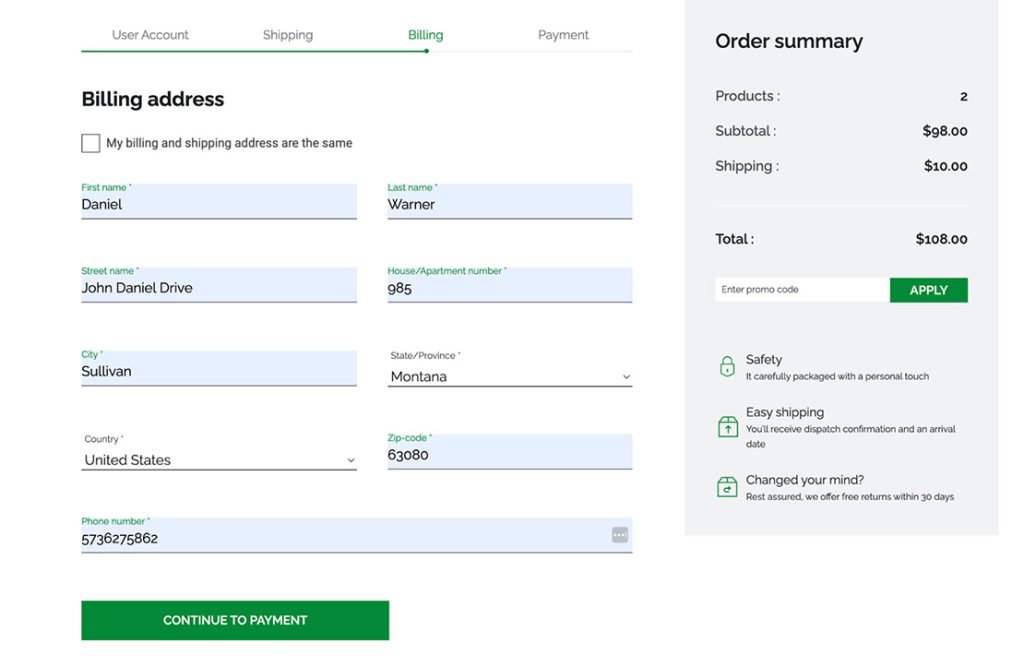The image size is (1024, 667).
Task: Click the returns box icon
Action: click(x=727, y=487)
